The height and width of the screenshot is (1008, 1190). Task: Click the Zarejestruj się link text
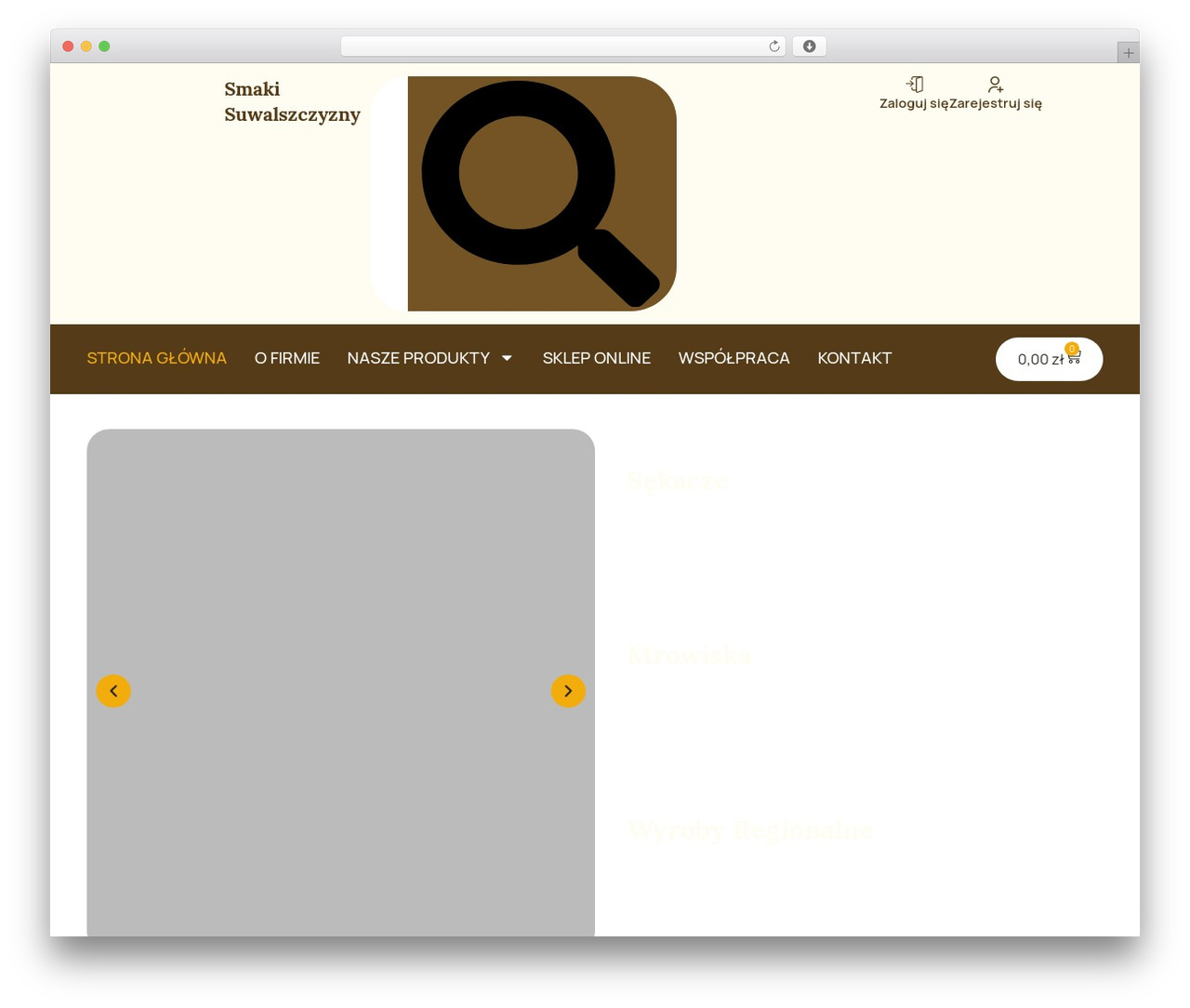click(996, 103)
